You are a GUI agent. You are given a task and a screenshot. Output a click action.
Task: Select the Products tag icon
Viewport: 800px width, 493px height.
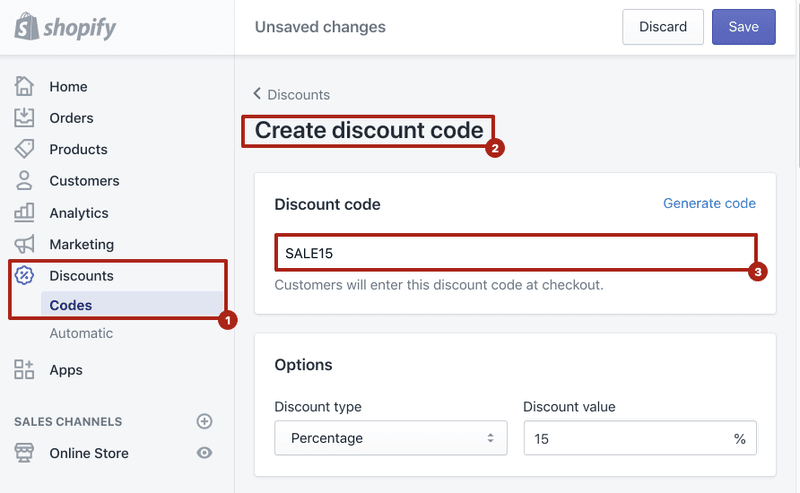[x=24, y=149]
